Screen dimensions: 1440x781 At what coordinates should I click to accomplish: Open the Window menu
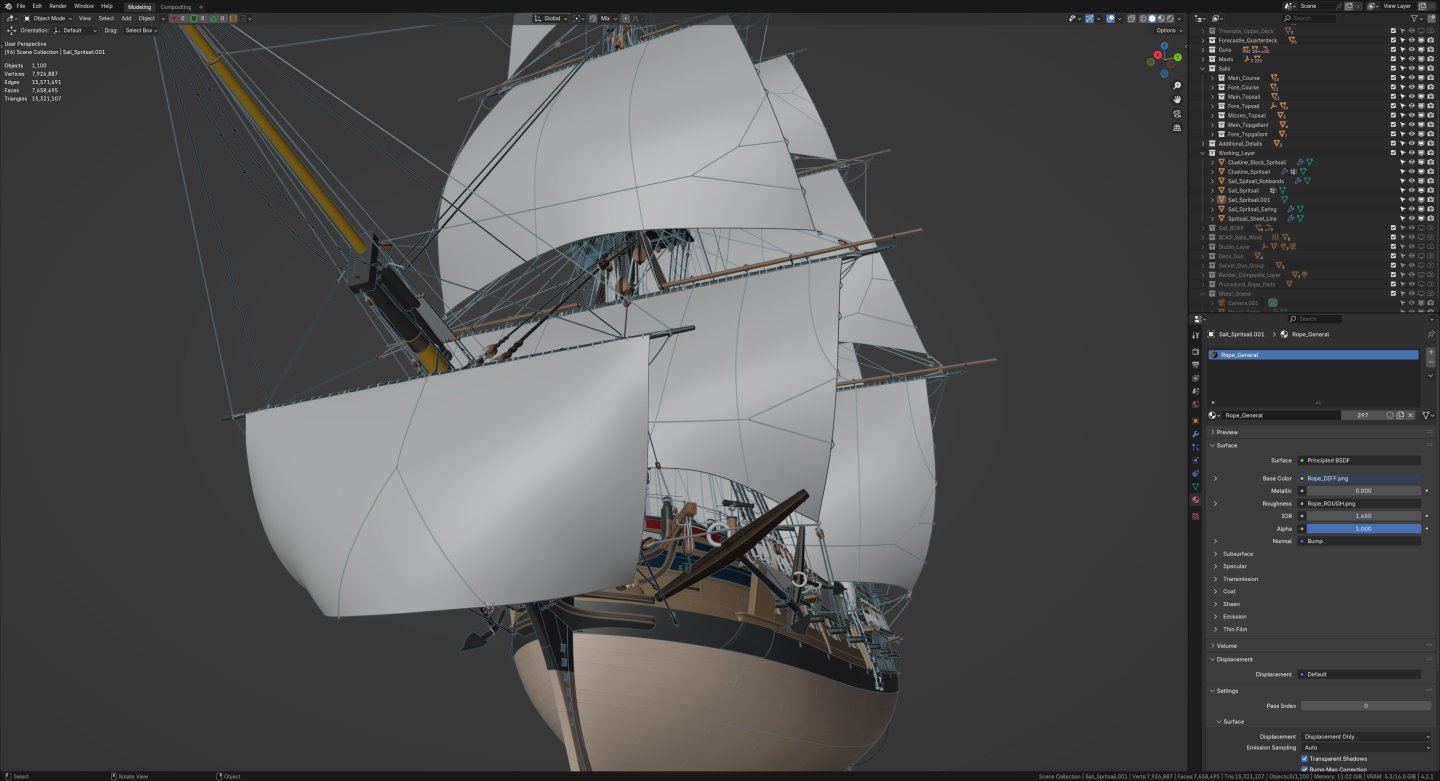(84, 6)
